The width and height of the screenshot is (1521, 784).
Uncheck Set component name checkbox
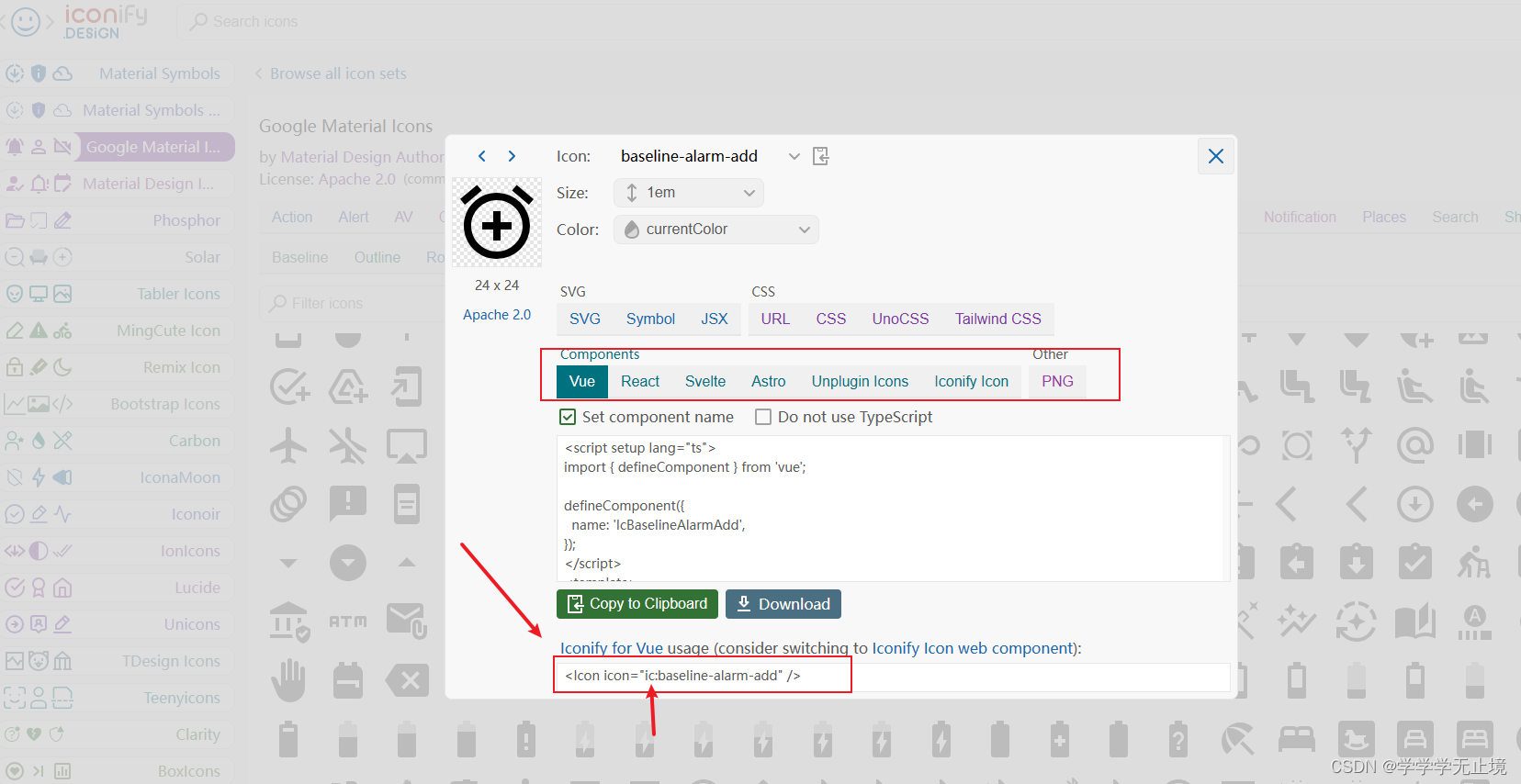(568, 417)
